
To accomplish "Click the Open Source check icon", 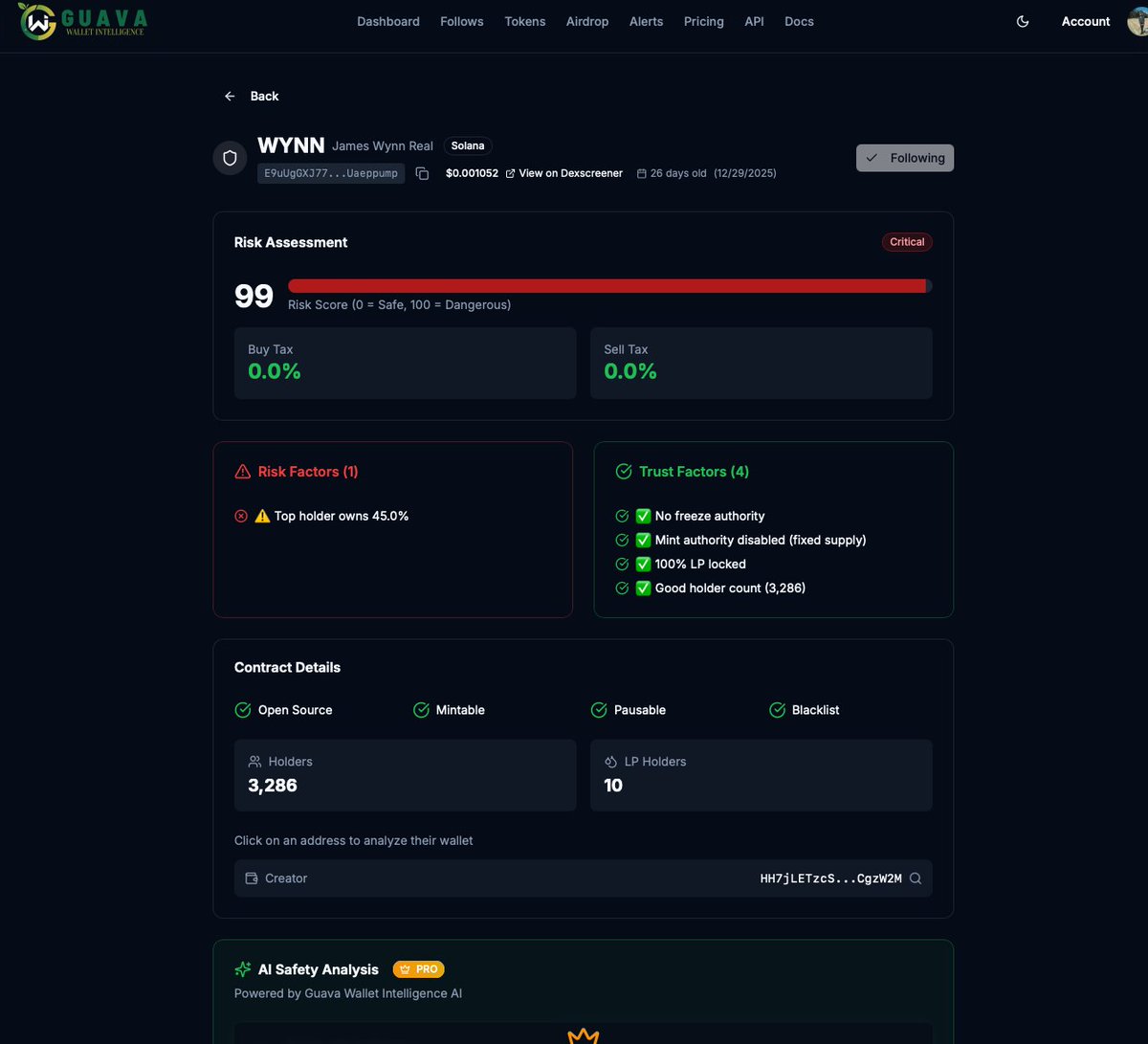I will click(243, 710).
